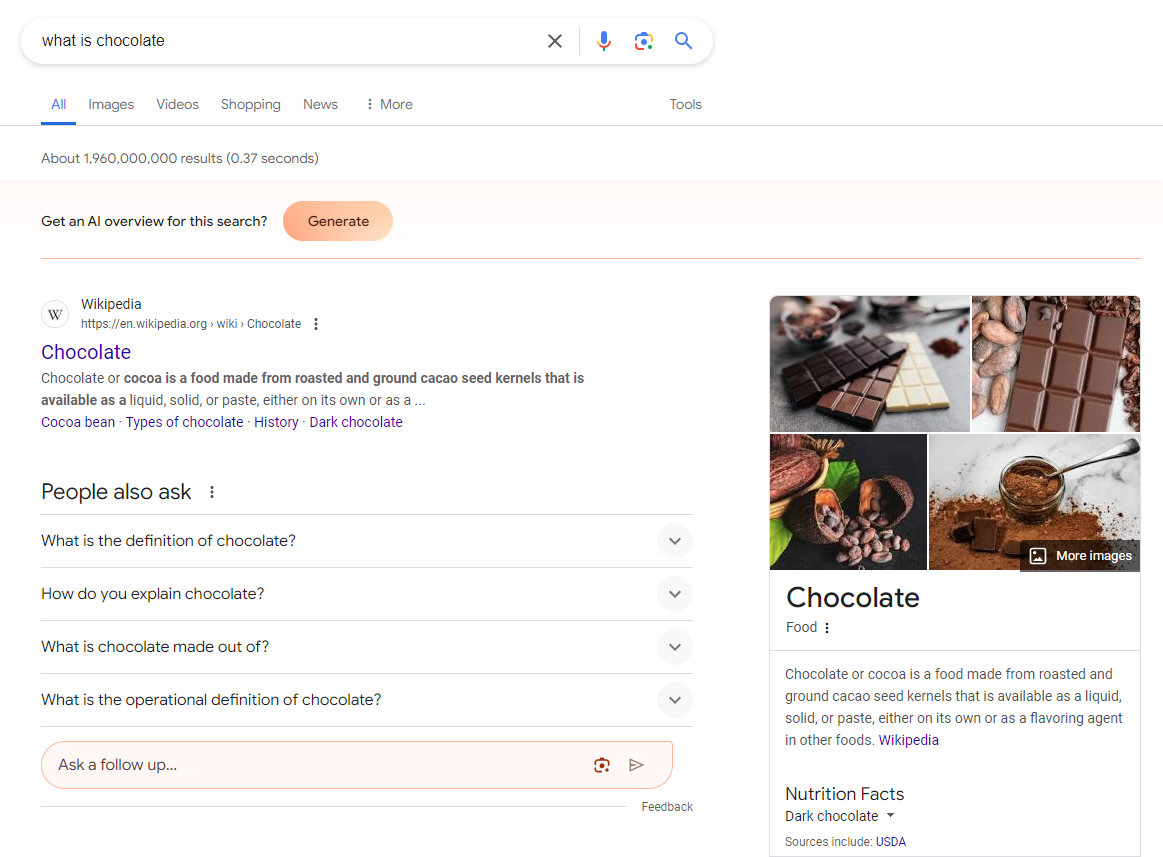The height and width of the screenshot is (857, 1163).
Task: Open the Tools menu
Action: coord(685,105)
